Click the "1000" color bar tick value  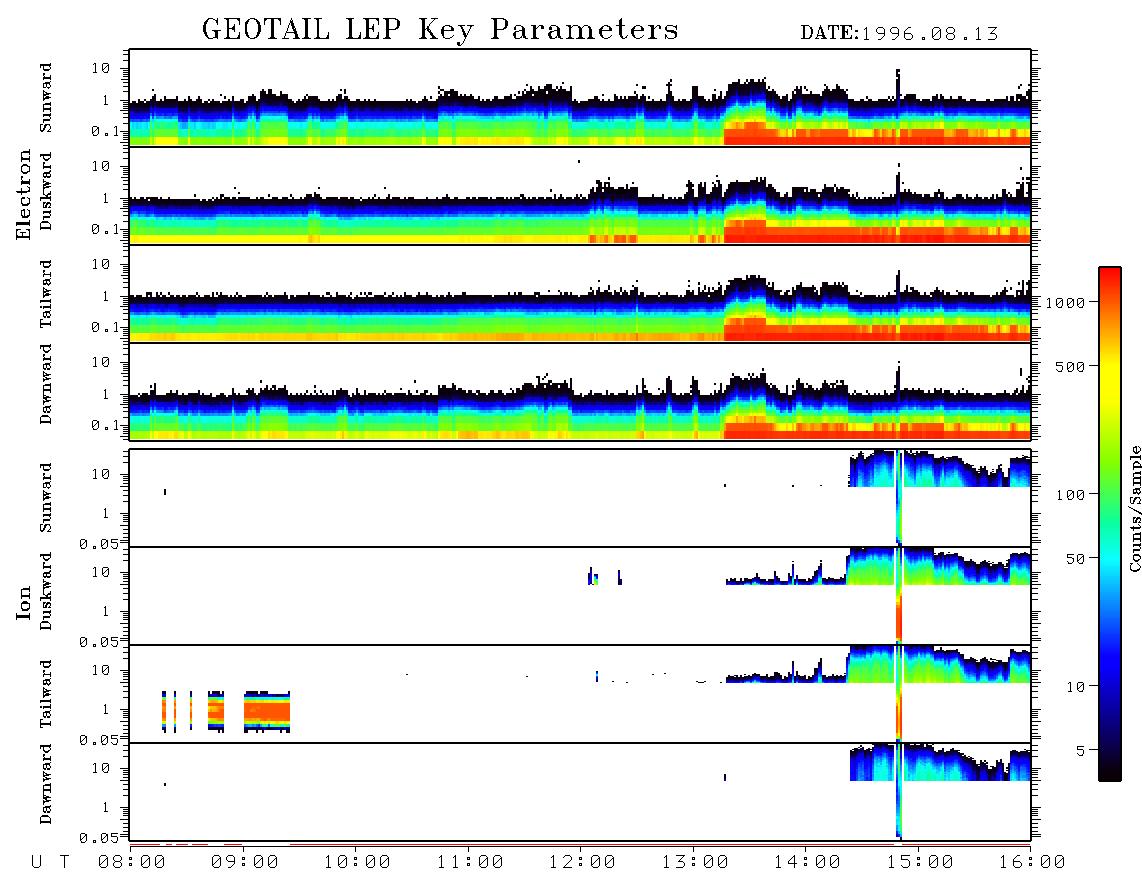click(x=1065, y=302)
